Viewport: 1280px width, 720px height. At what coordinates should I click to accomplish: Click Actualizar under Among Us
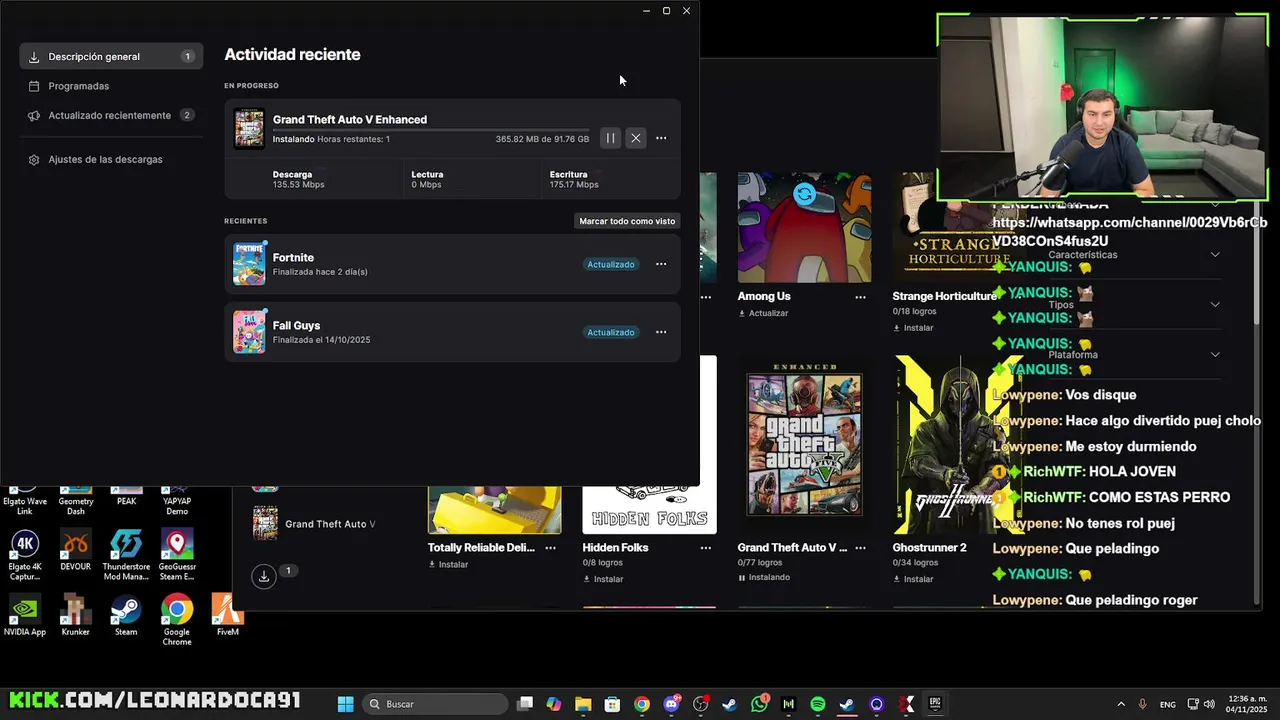763,313
